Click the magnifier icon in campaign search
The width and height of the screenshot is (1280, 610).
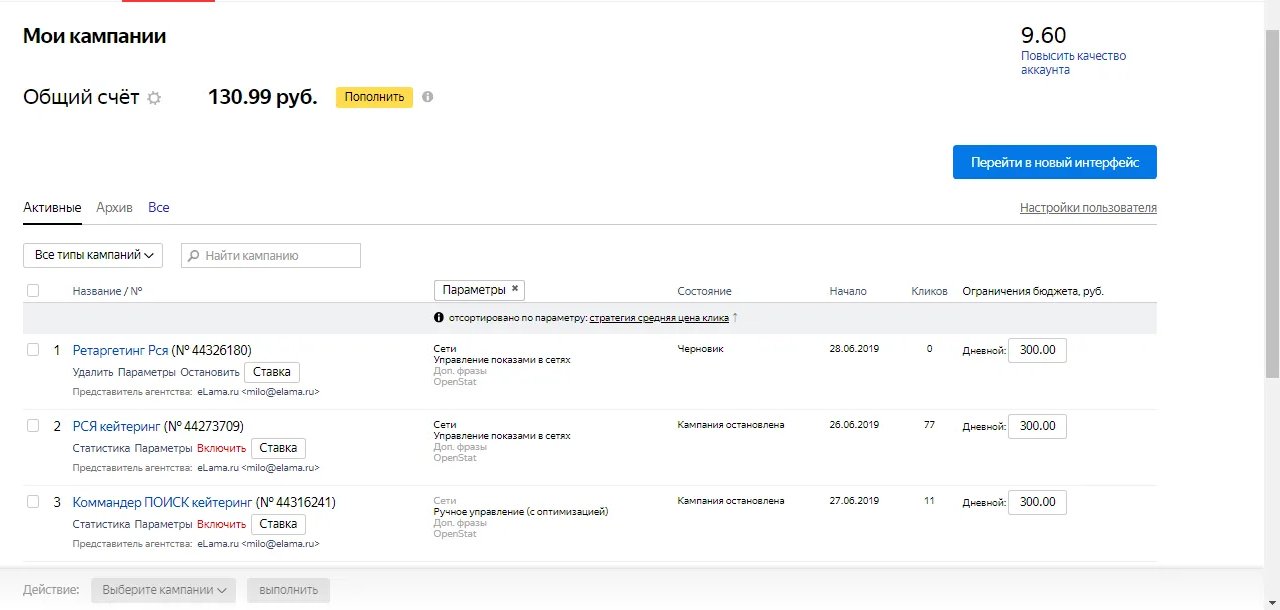194,256
